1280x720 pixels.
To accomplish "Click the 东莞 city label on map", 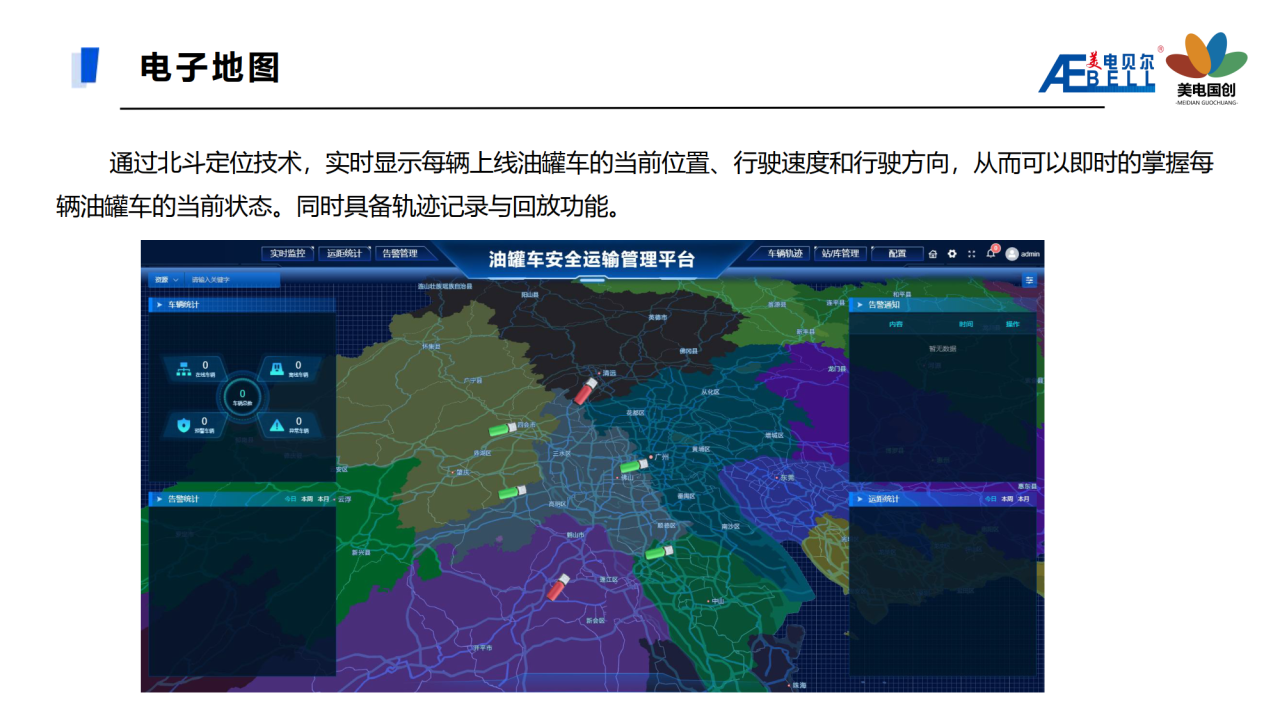I will [x=786, y=477].
